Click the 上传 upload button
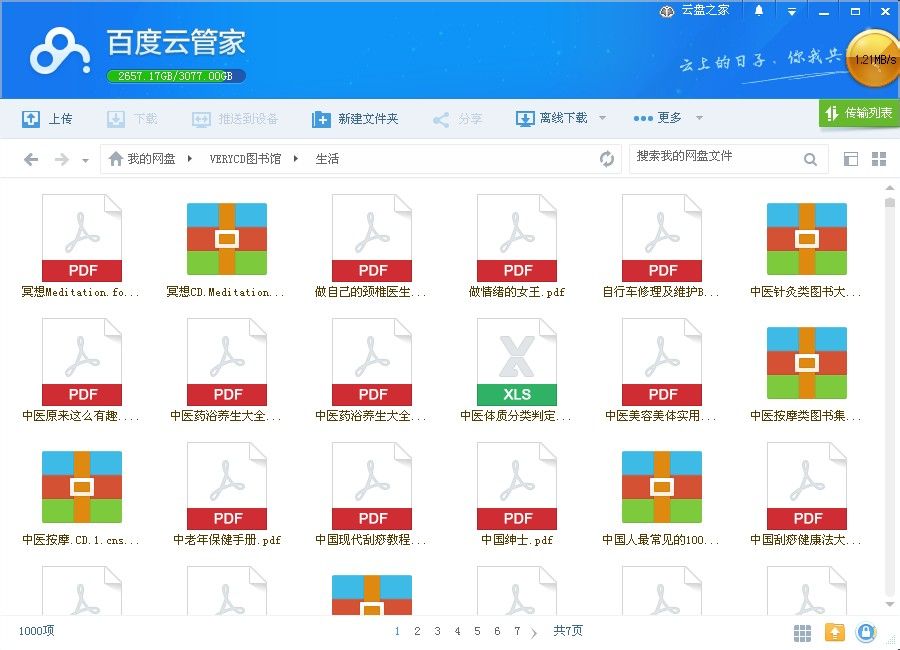The image size is (900, 650). 47,119
